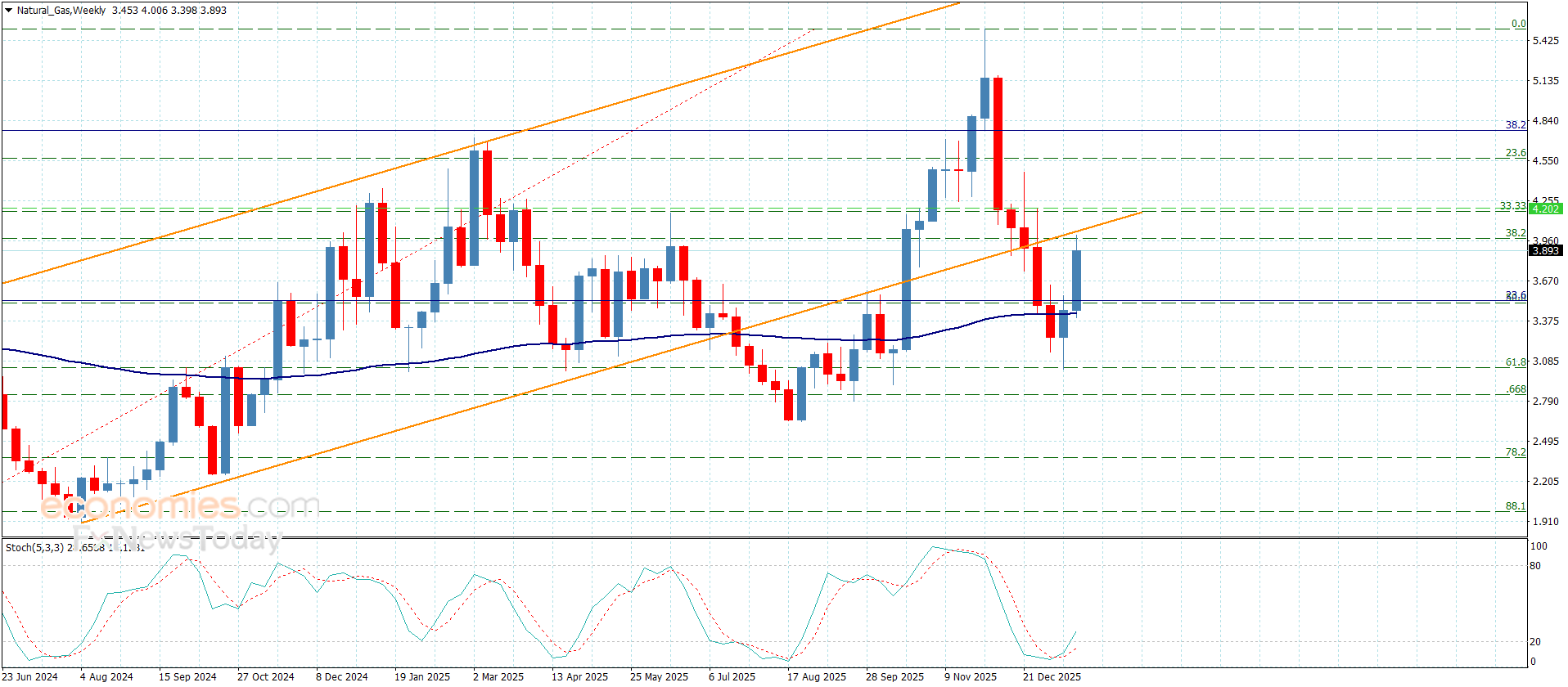Click the 19 Jan 2025 date label
Viewport: 1568px width, 687px height.
422,677
